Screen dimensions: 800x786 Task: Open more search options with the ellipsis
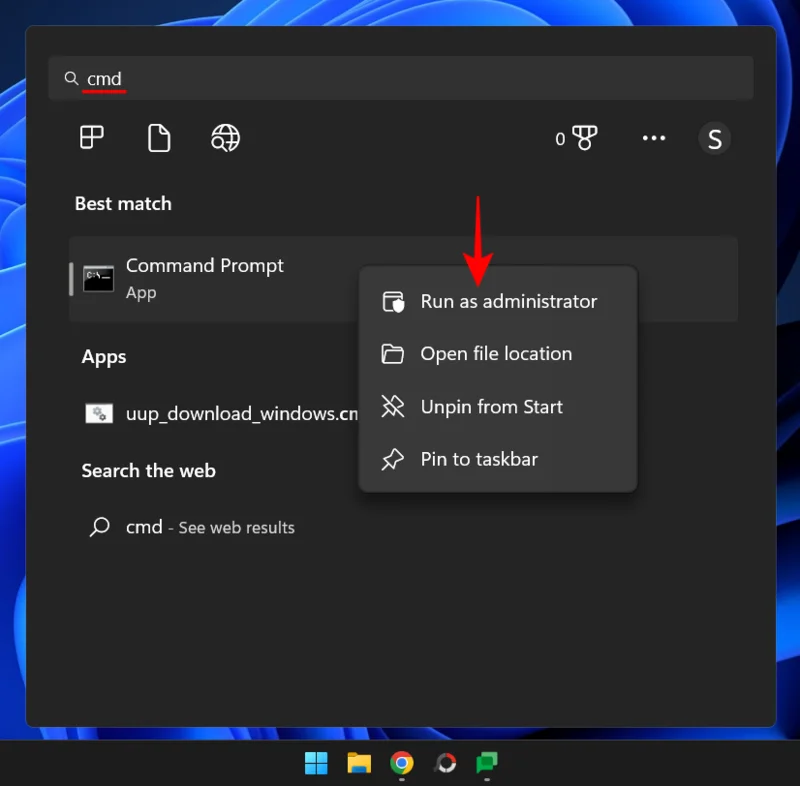(x=654, y=138)
